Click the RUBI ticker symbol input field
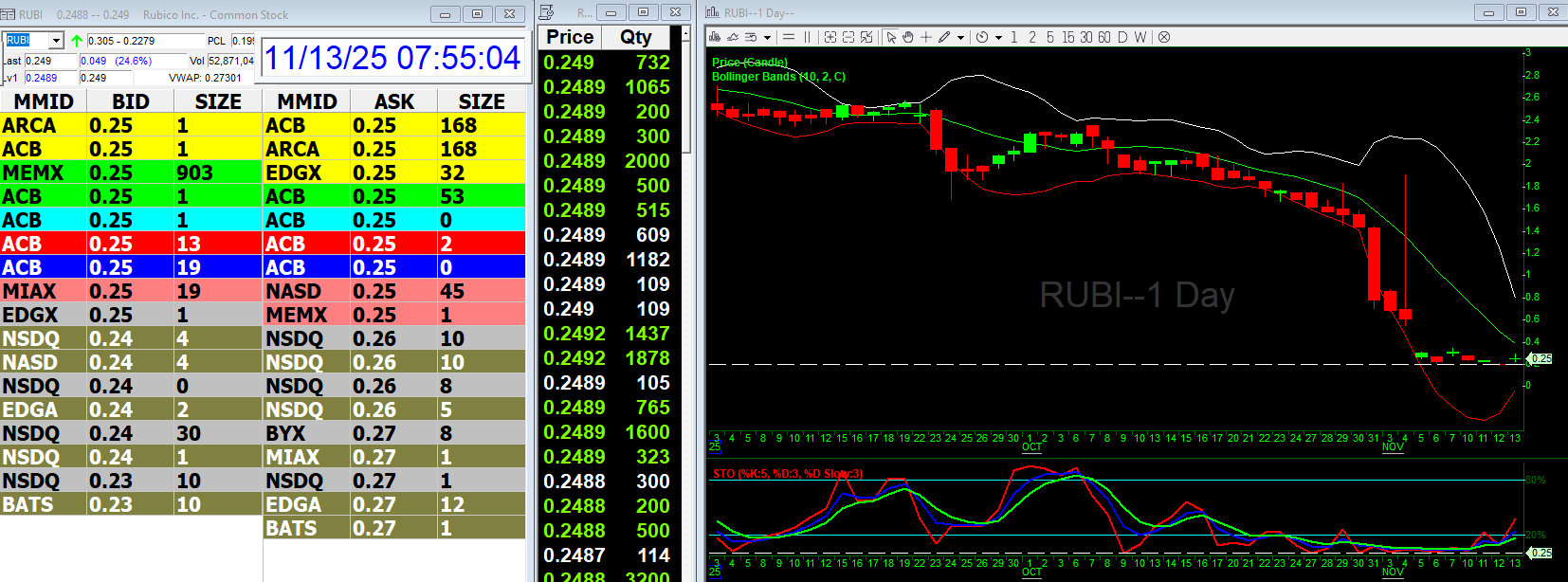The image size is (1568, 582). [26, 41]
